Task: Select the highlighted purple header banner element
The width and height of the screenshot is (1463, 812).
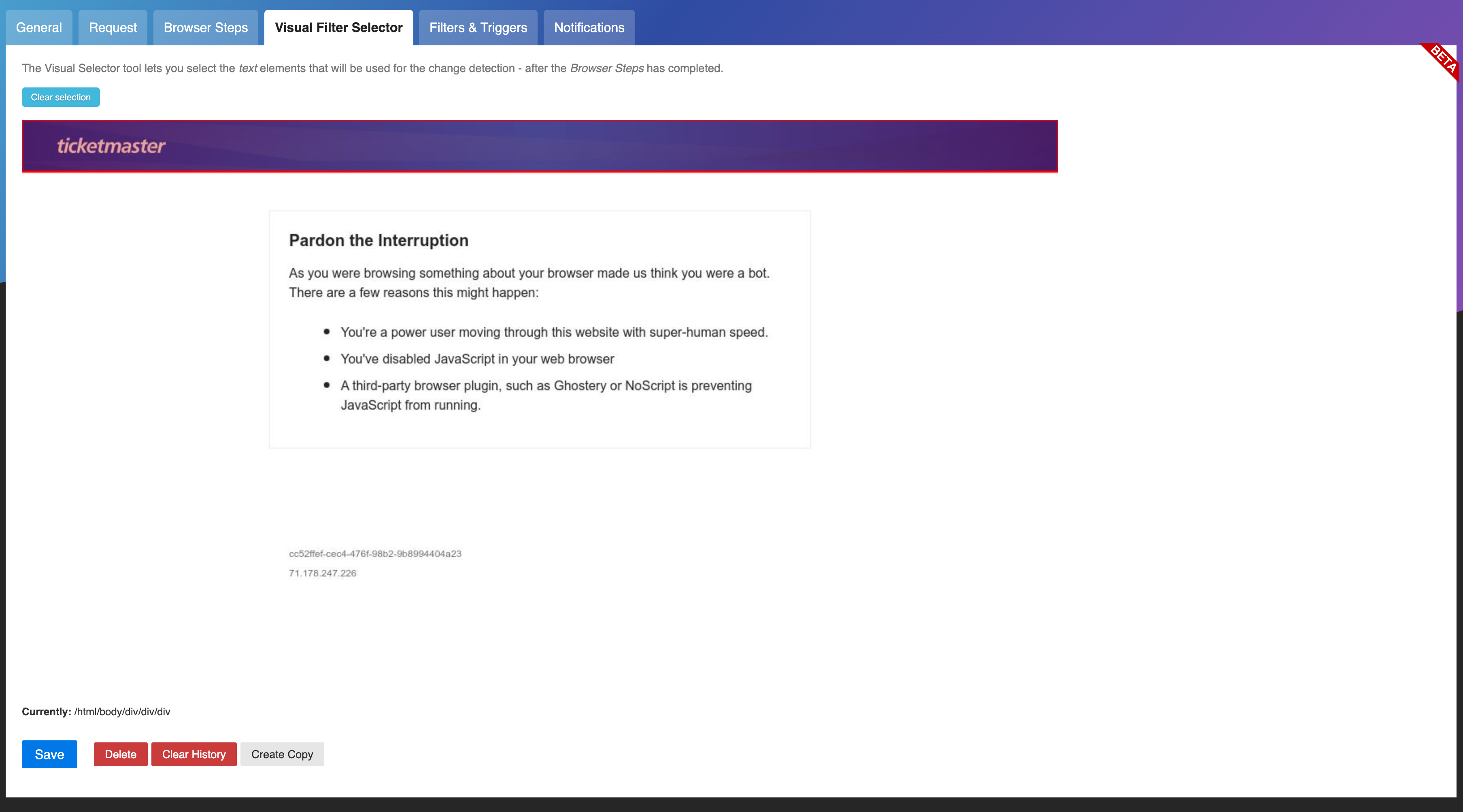Action: tap(540, 146)
